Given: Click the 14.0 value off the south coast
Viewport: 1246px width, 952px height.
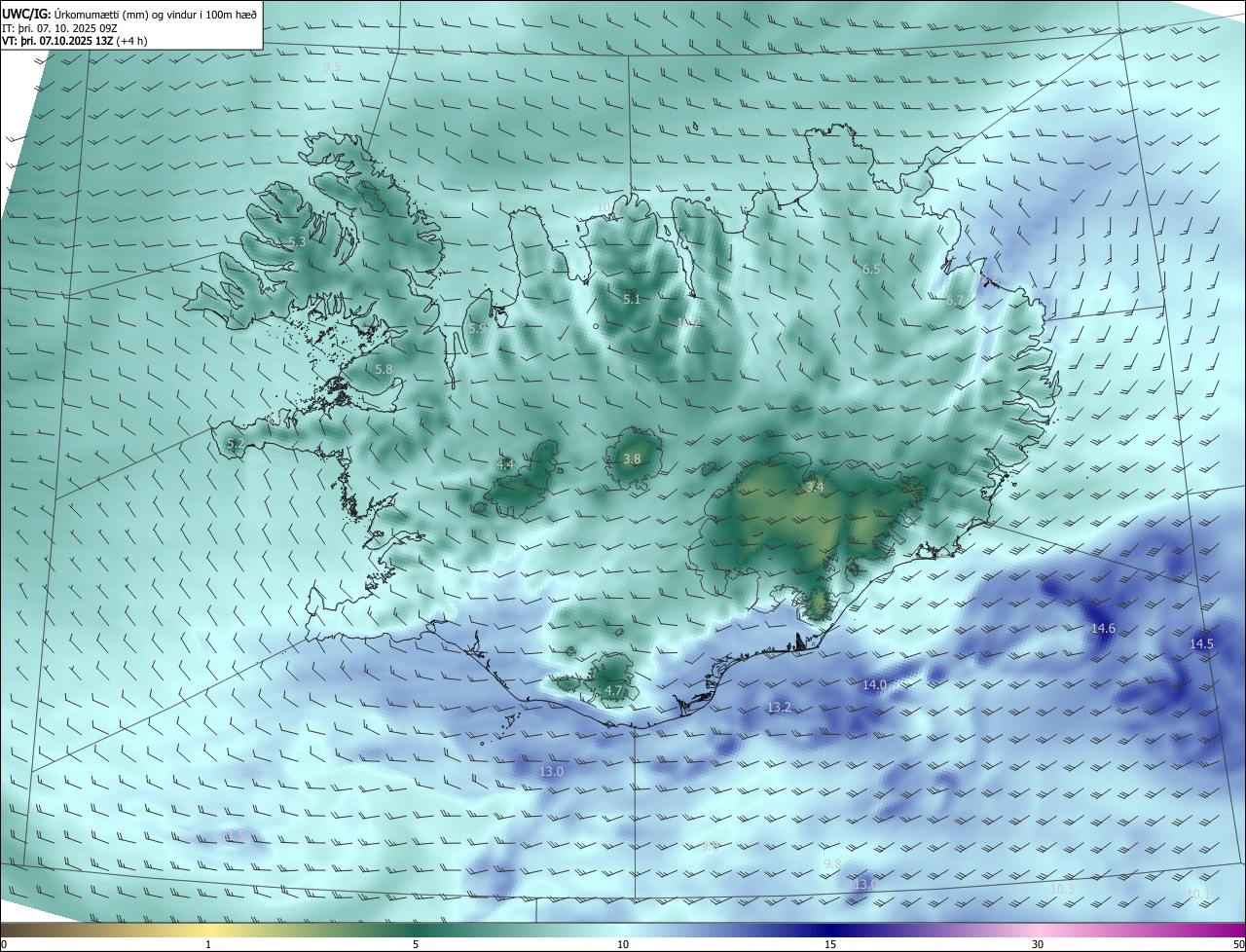Looking at the screenshot, I should click(x=874, y=685).
